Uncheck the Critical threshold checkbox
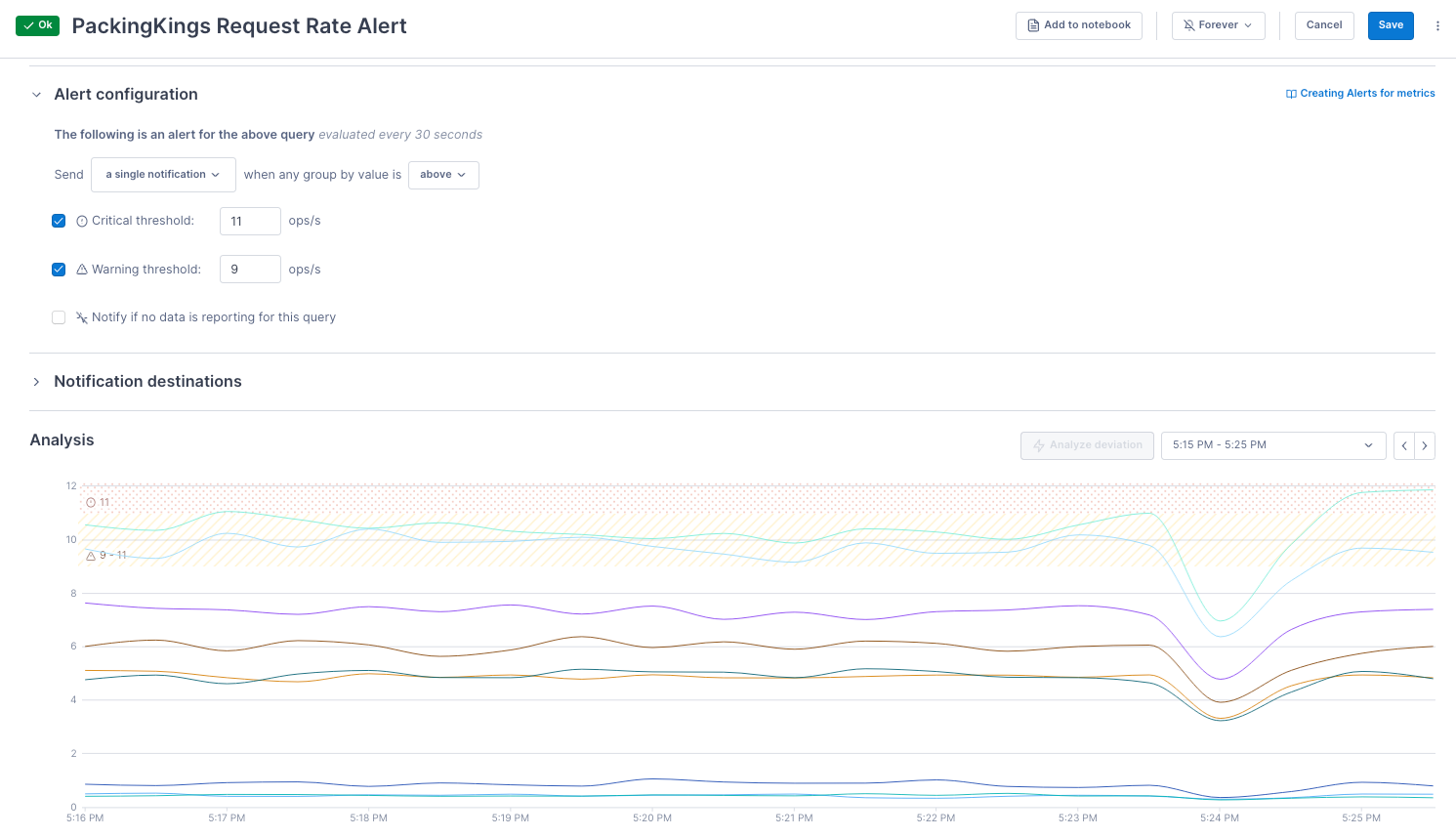The width and height of the screenshot is (1456, 837). click(59, 221)
